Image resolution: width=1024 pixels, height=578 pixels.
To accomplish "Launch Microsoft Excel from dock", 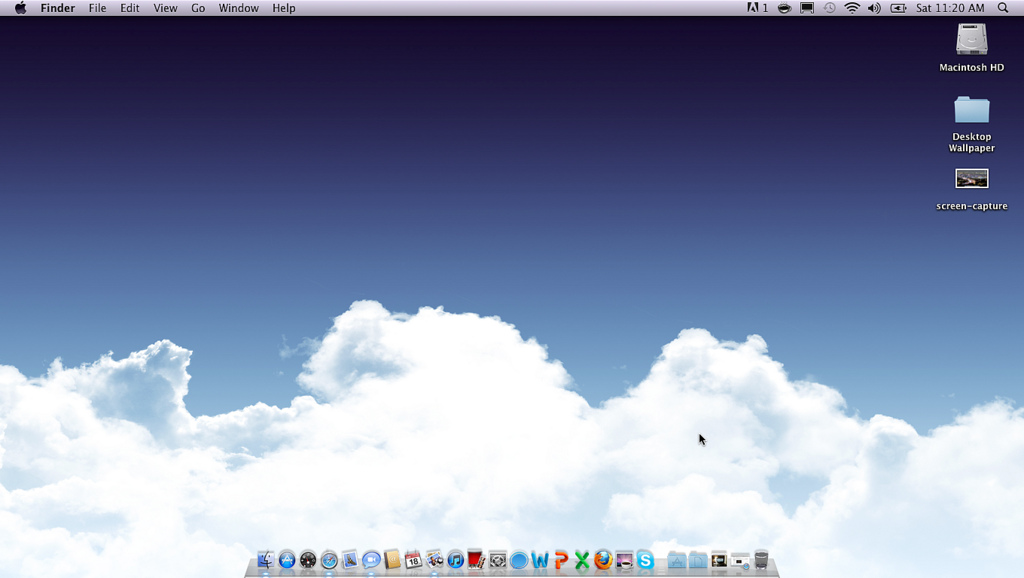I will pos(582,560).
